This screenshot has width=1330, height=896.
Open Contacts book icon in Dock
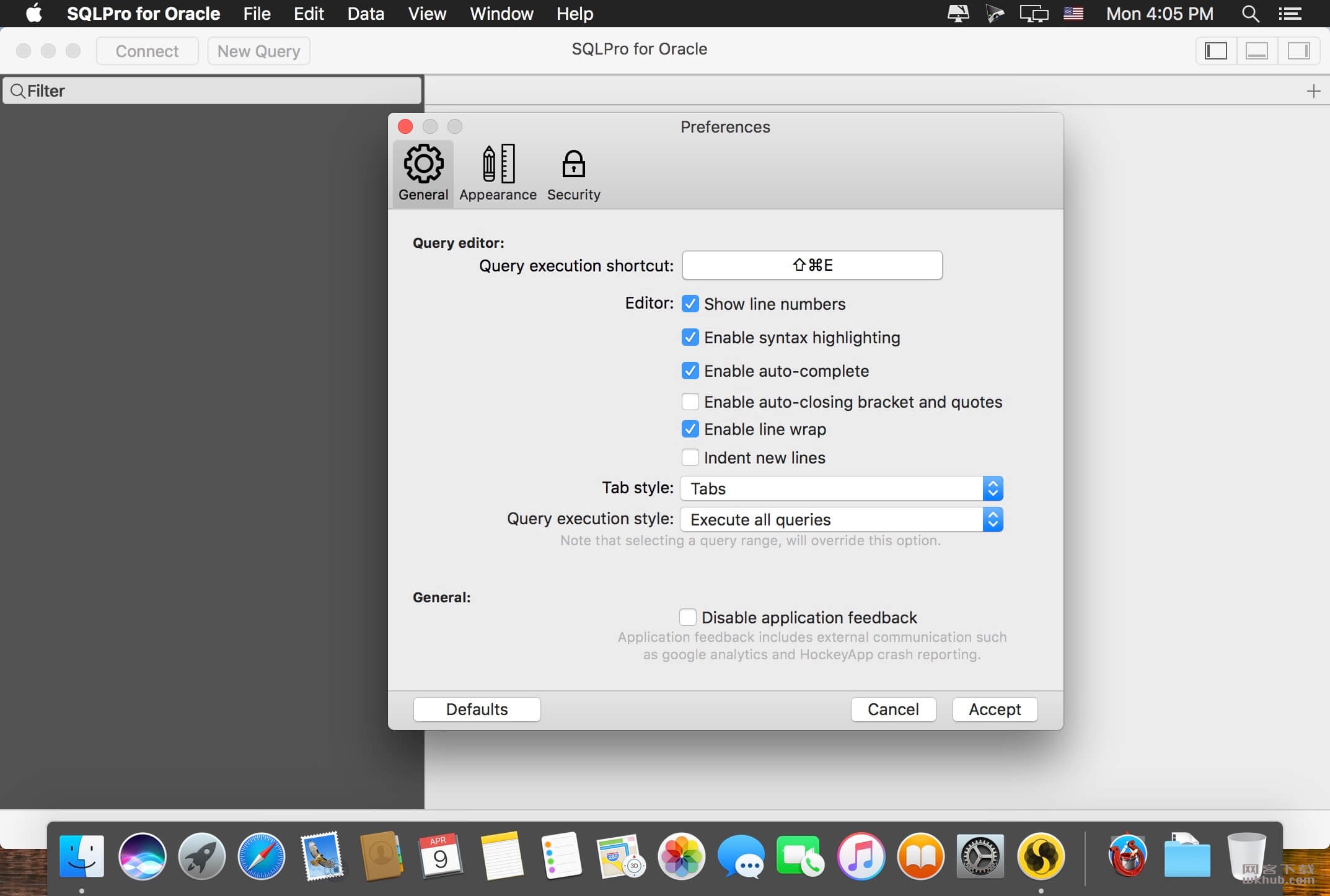click(381, 856)
